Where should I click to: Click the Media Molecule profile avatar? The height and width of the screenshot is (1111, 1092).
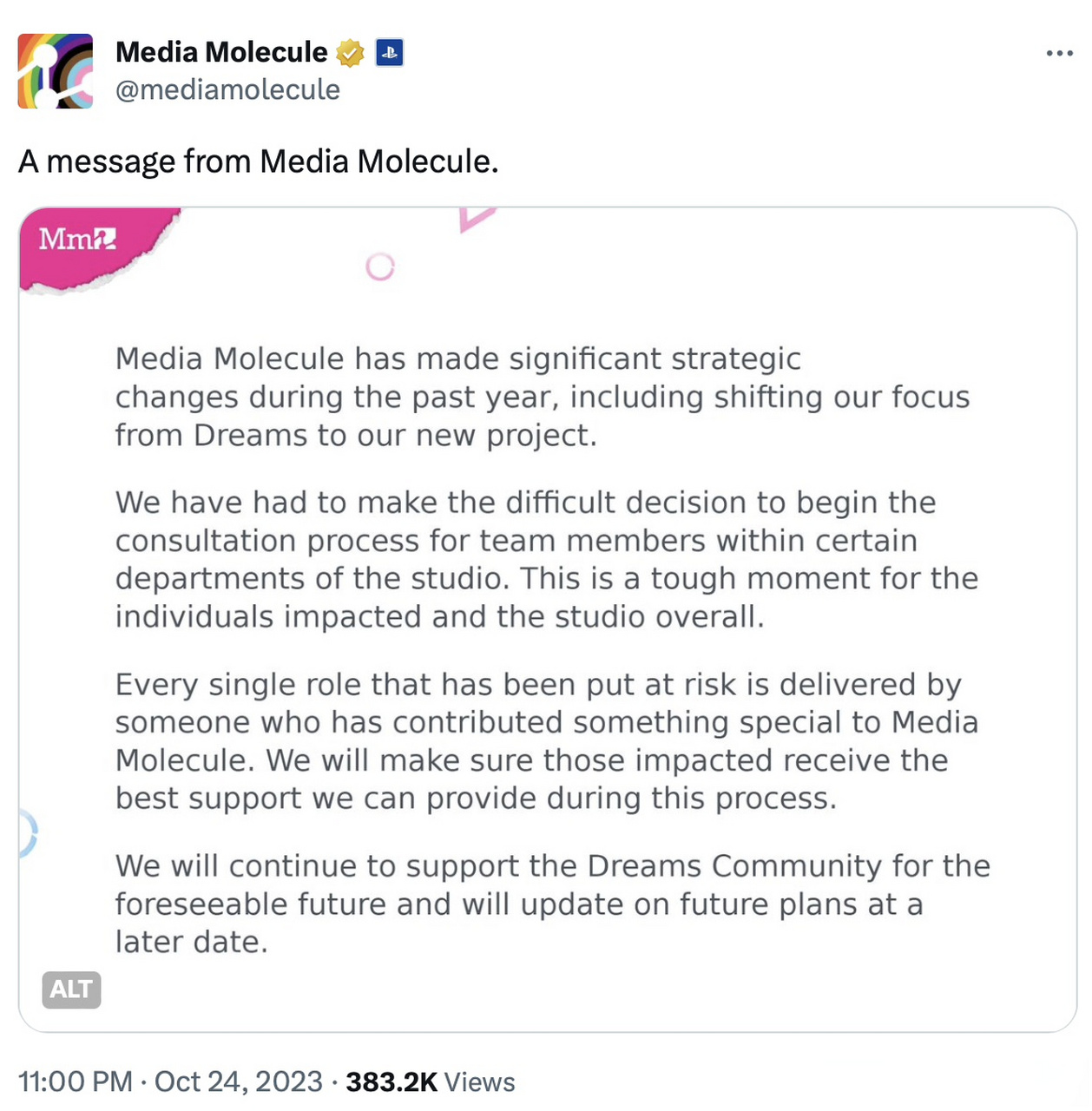[x=56, y=71]
